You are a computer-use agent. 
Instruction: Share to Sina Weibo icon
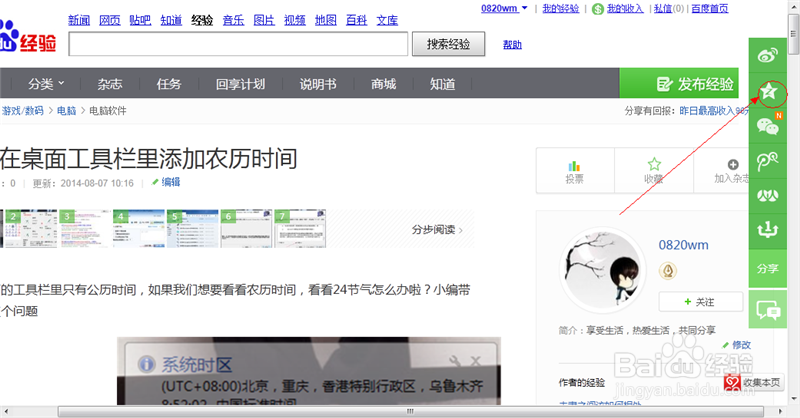tap(768, 55)
